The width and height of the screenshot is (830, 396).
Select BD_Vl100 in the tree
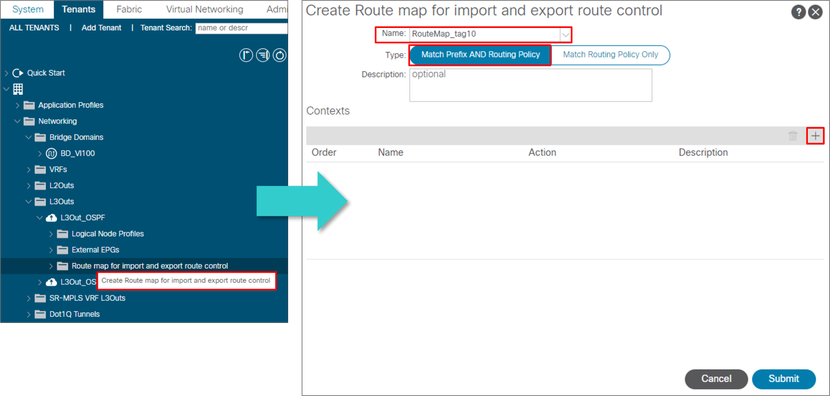(78, 154)
